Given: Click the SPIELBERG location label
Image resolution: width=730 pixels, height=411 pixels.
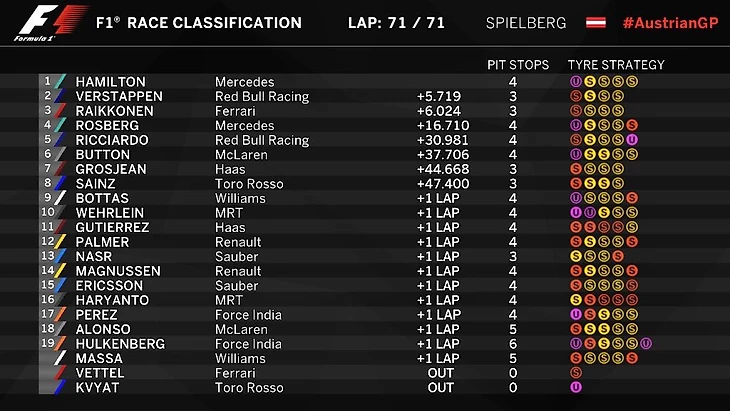Looking at the screenshot, I should pos(525,22).
